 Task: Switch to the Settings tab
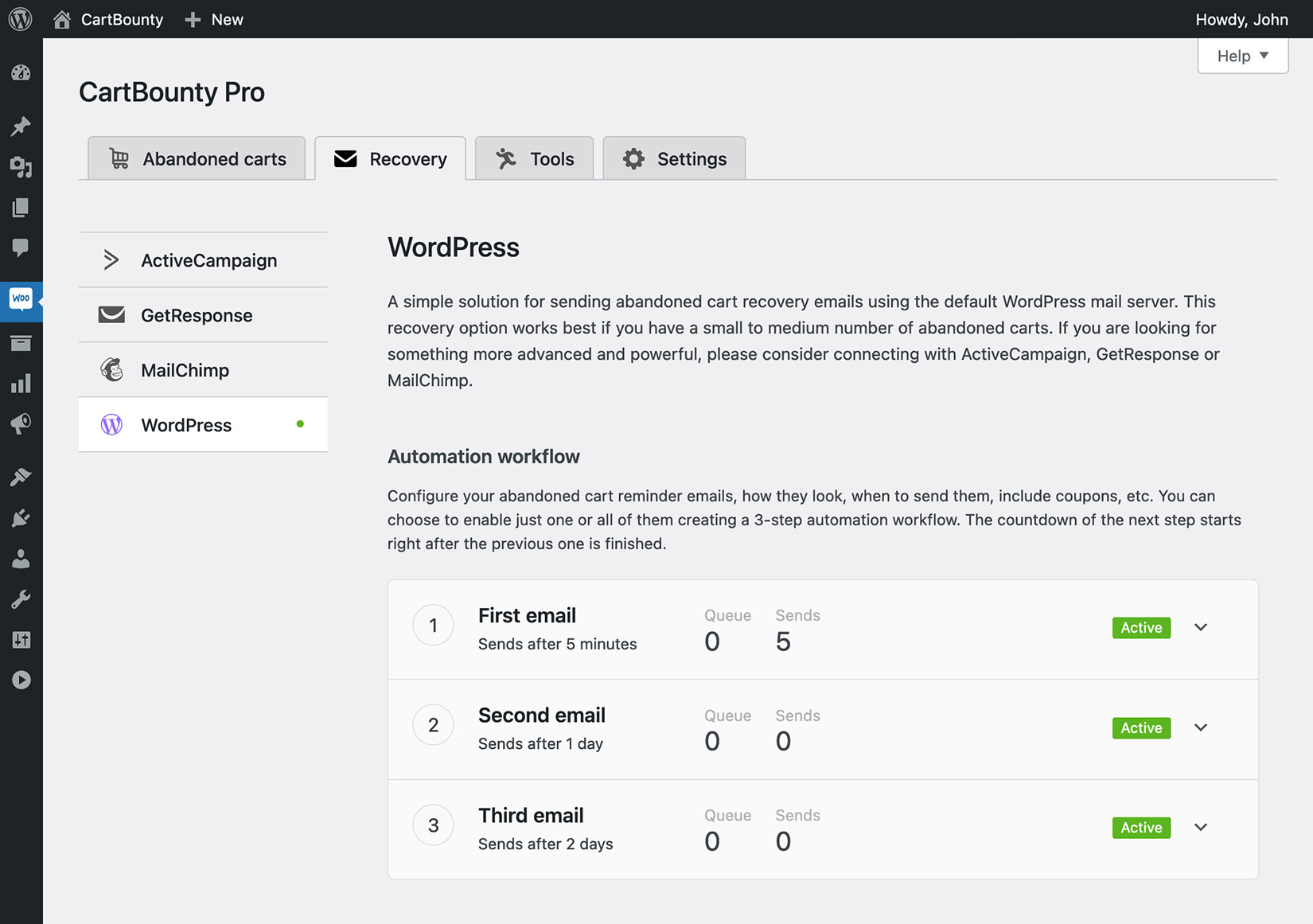(674, 158)
